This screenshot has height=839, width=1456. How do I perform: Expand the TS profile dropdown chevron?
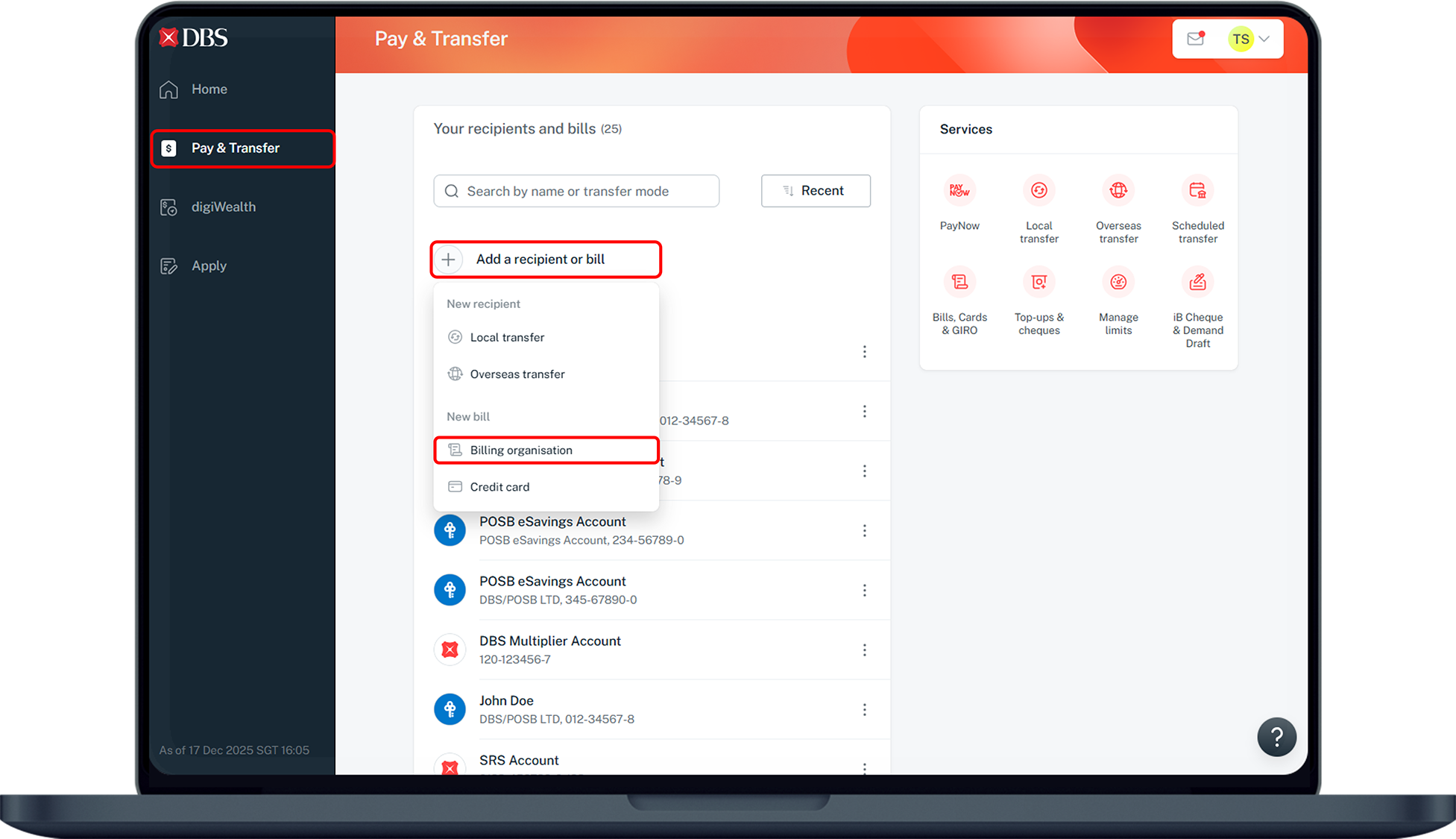pos(1264,39)
